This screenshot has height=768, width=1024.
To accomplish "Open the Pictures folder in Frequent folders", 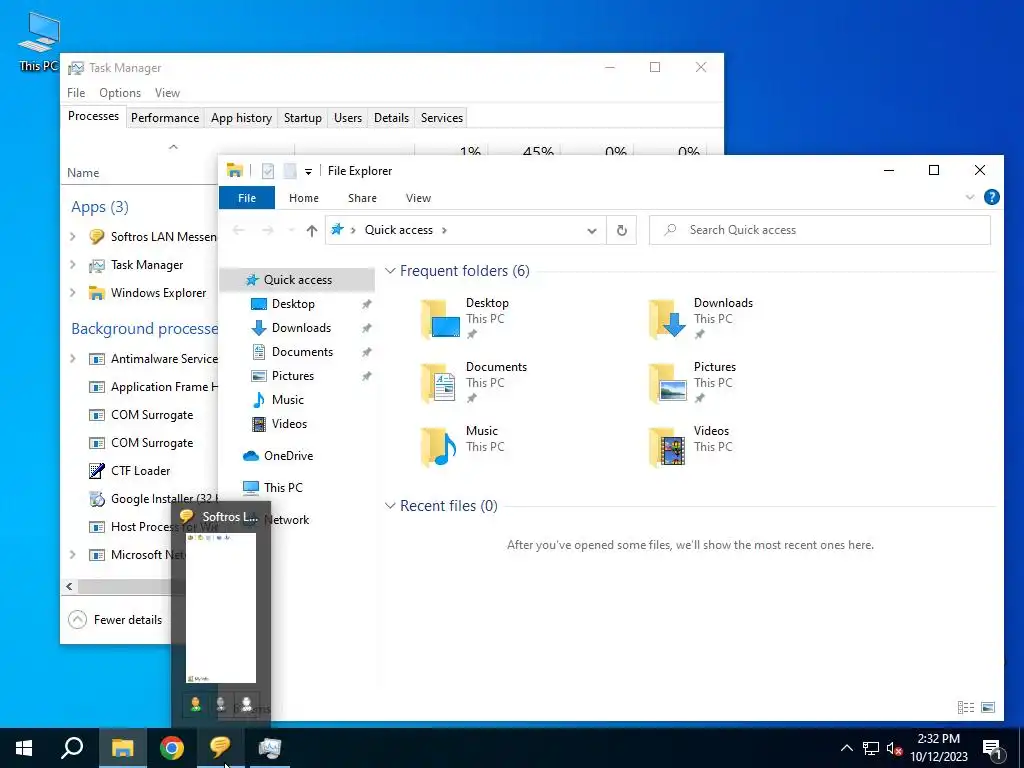I will point(692,382).
